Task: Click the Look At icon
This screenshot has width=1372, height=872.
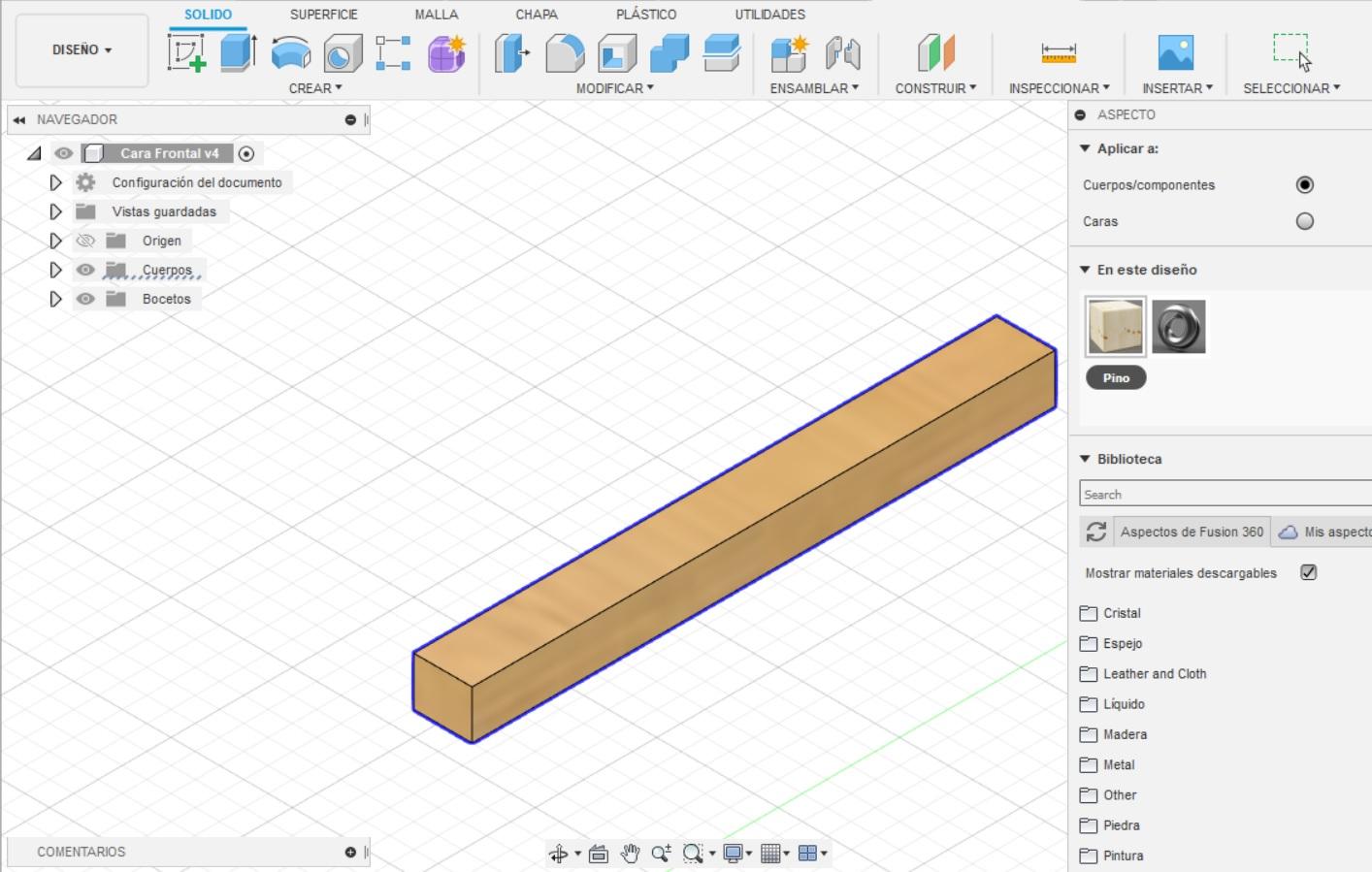Action: pos(599,854)
